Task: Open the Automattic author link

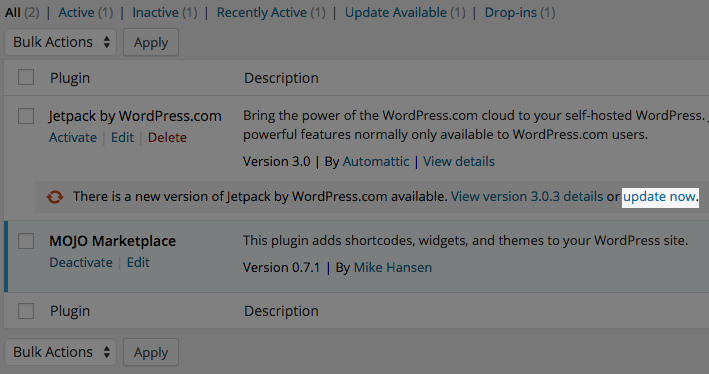Action: pos(376,161)
